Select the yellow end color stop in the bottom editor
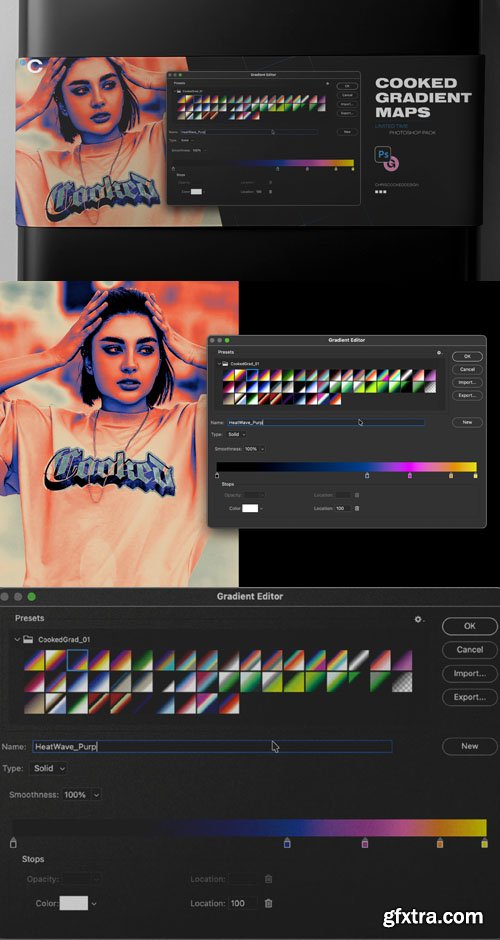This screenshot has width=500, height=940. (x=484, y=843)
